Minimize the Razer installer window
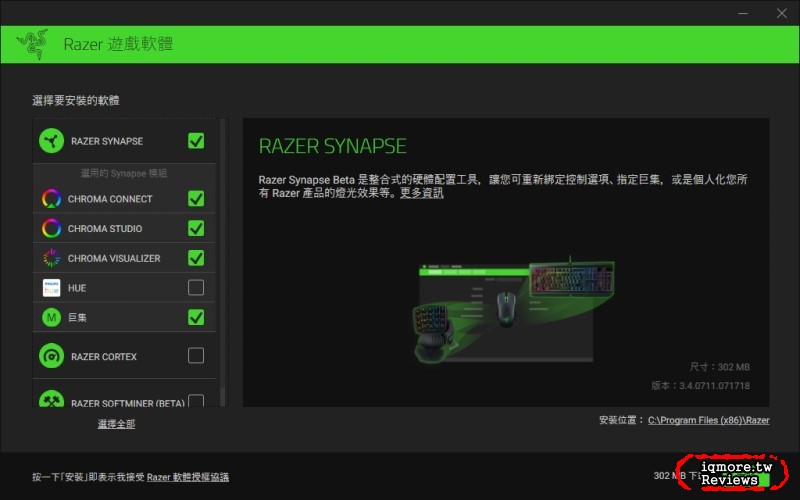This screenshot has width=800, height=500. 743,13
